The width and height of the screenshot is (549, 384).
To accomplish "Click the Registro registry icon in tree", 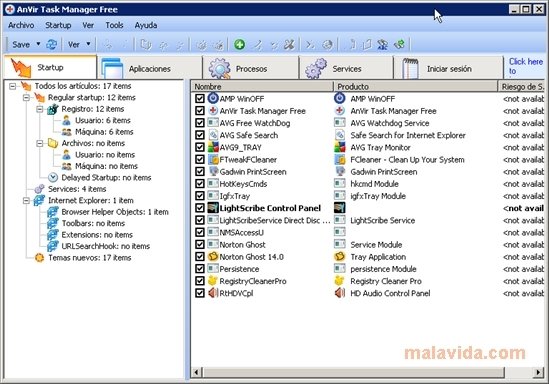I will pos(53,109).
